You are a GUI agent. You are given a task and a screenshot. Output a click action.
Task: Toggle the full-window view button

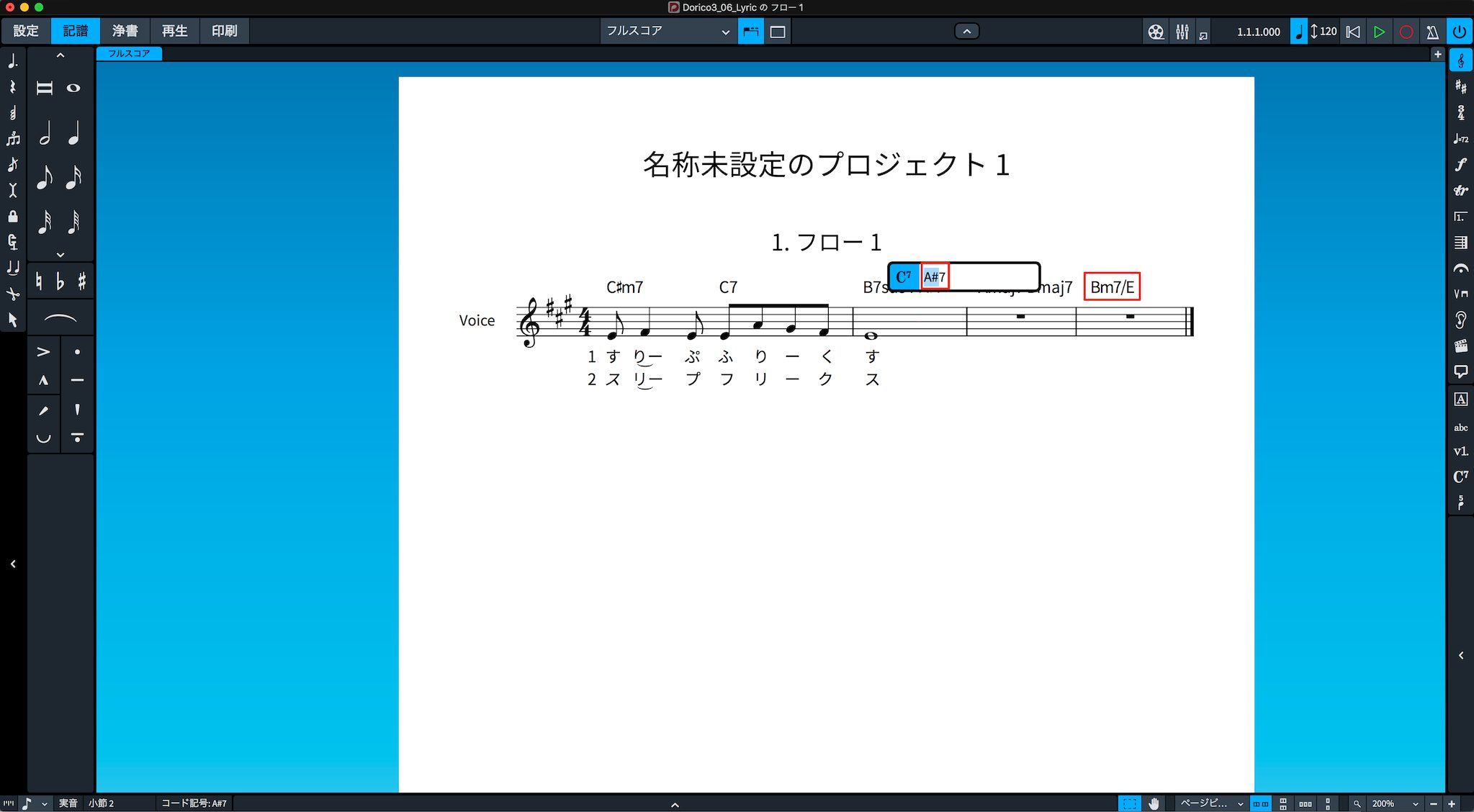pos(778,32)
